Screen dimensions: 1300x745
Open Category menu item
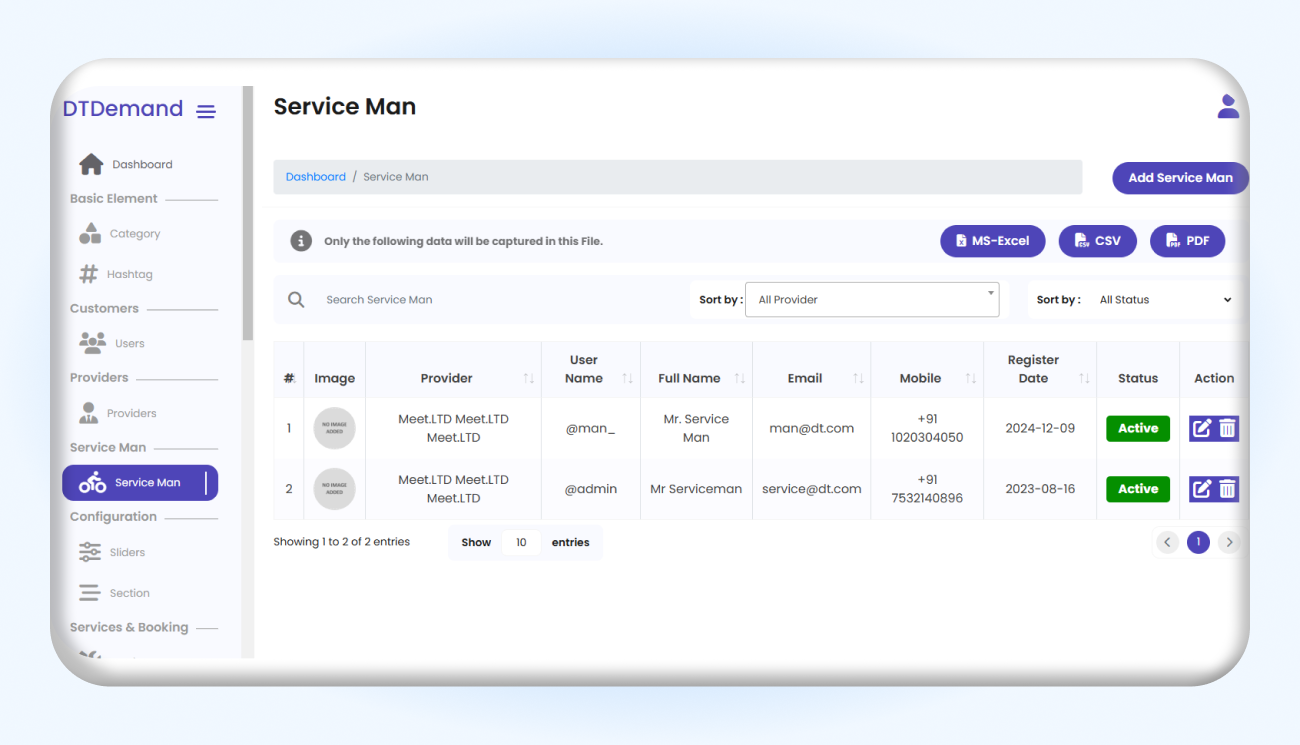[135, 233]
